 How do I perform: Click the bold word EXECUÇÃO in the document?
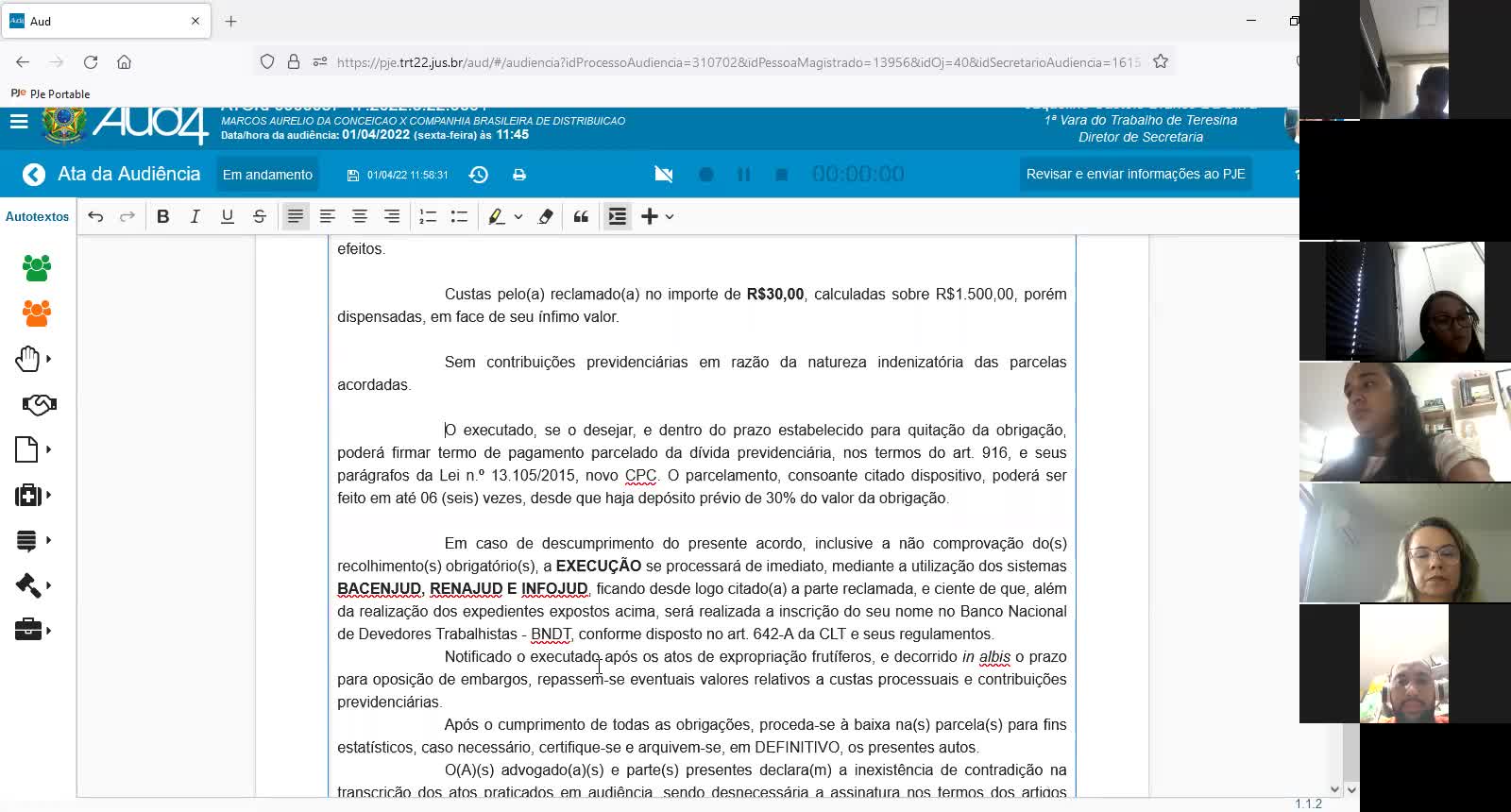599,567
